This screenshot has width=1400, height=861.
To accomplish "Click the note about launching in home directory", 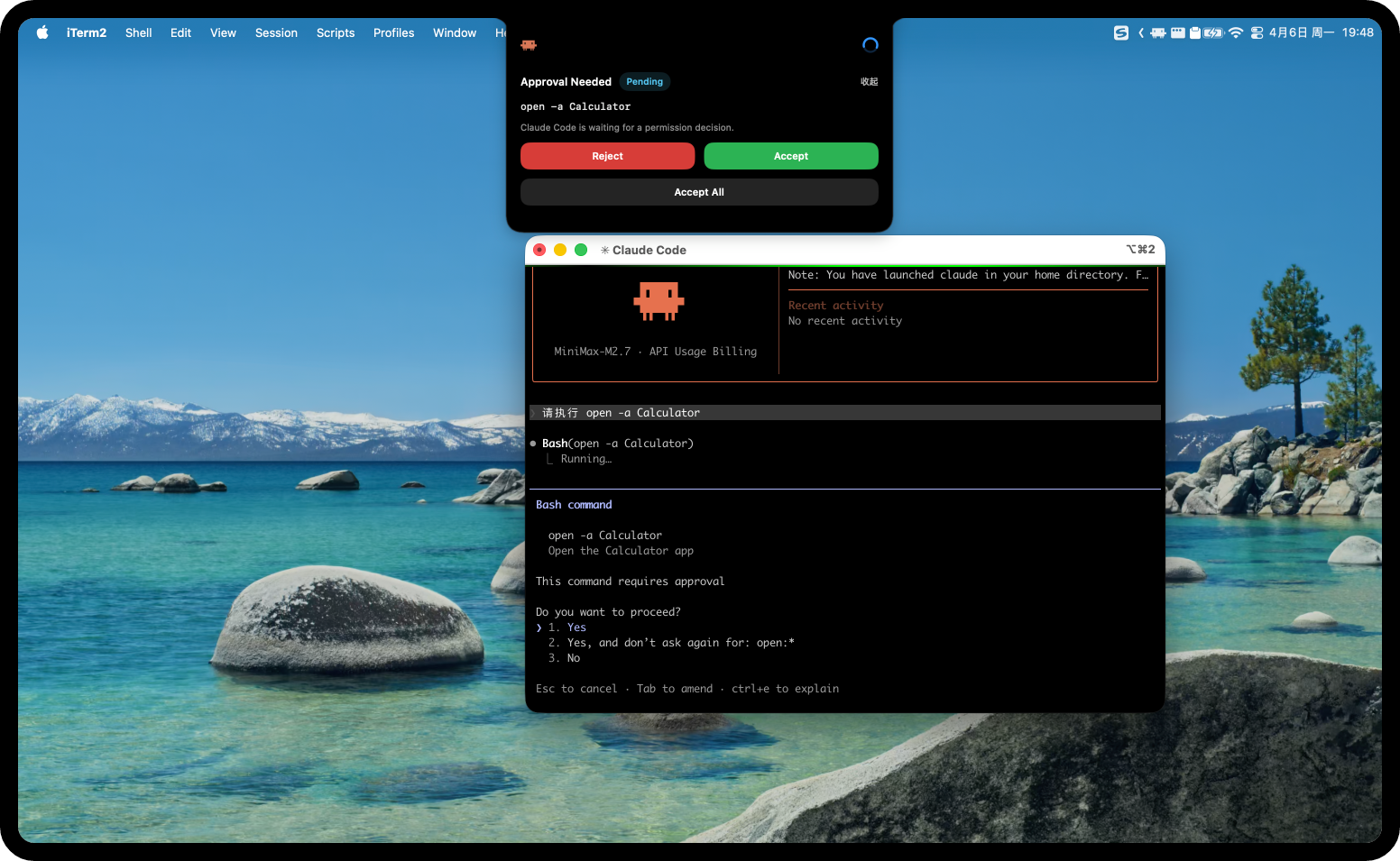I will (969, 275).
